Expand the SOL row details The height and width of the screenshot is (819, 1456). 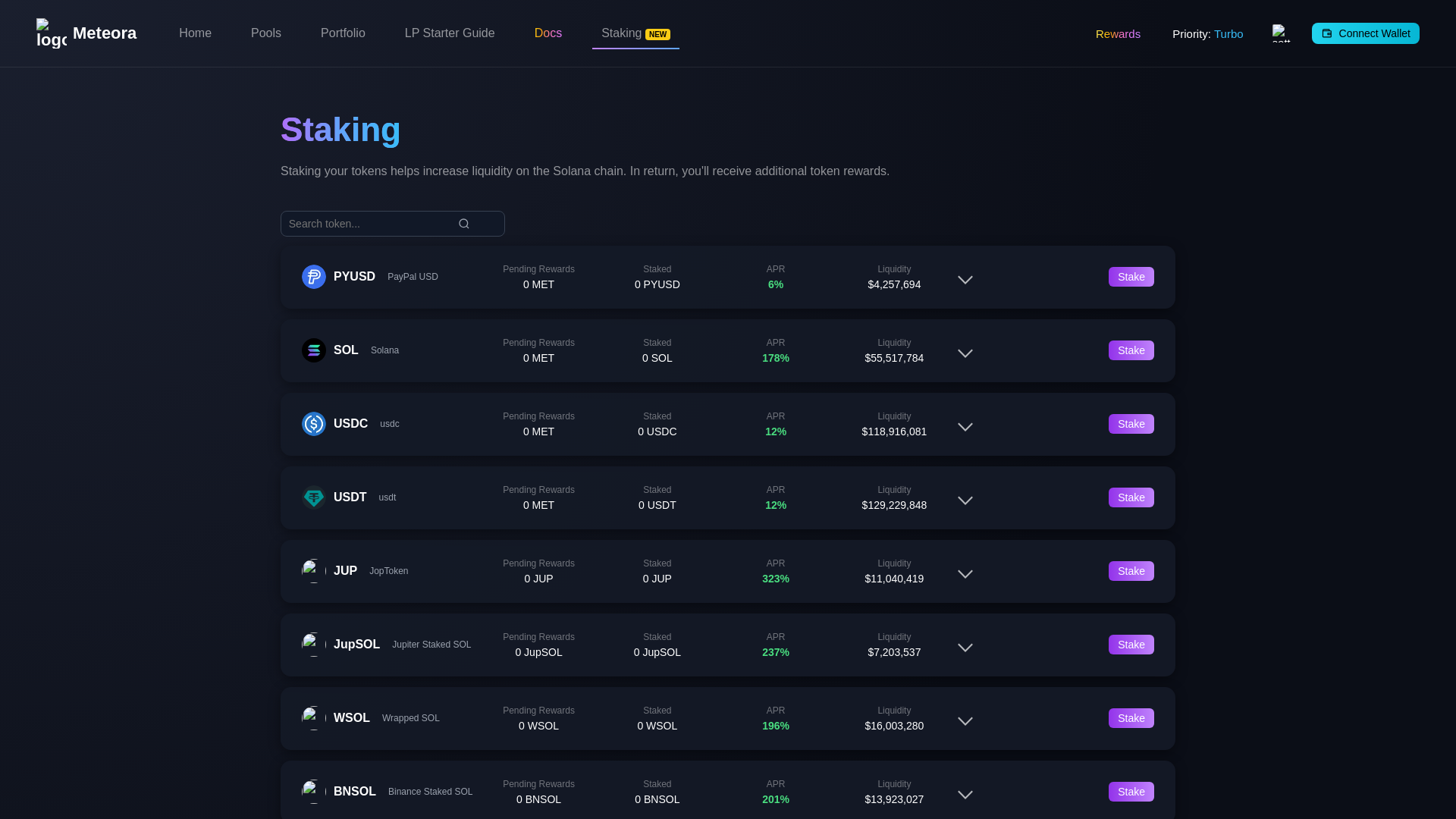[x=965, y=353]
